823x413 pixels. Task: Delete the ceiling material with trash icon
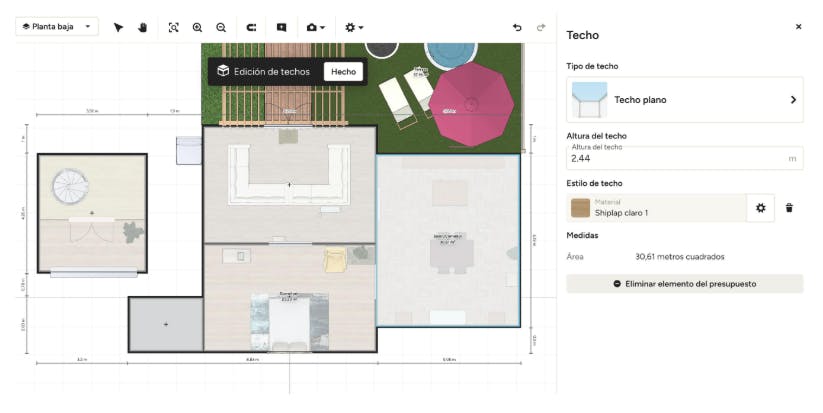(x=789, y=208)
